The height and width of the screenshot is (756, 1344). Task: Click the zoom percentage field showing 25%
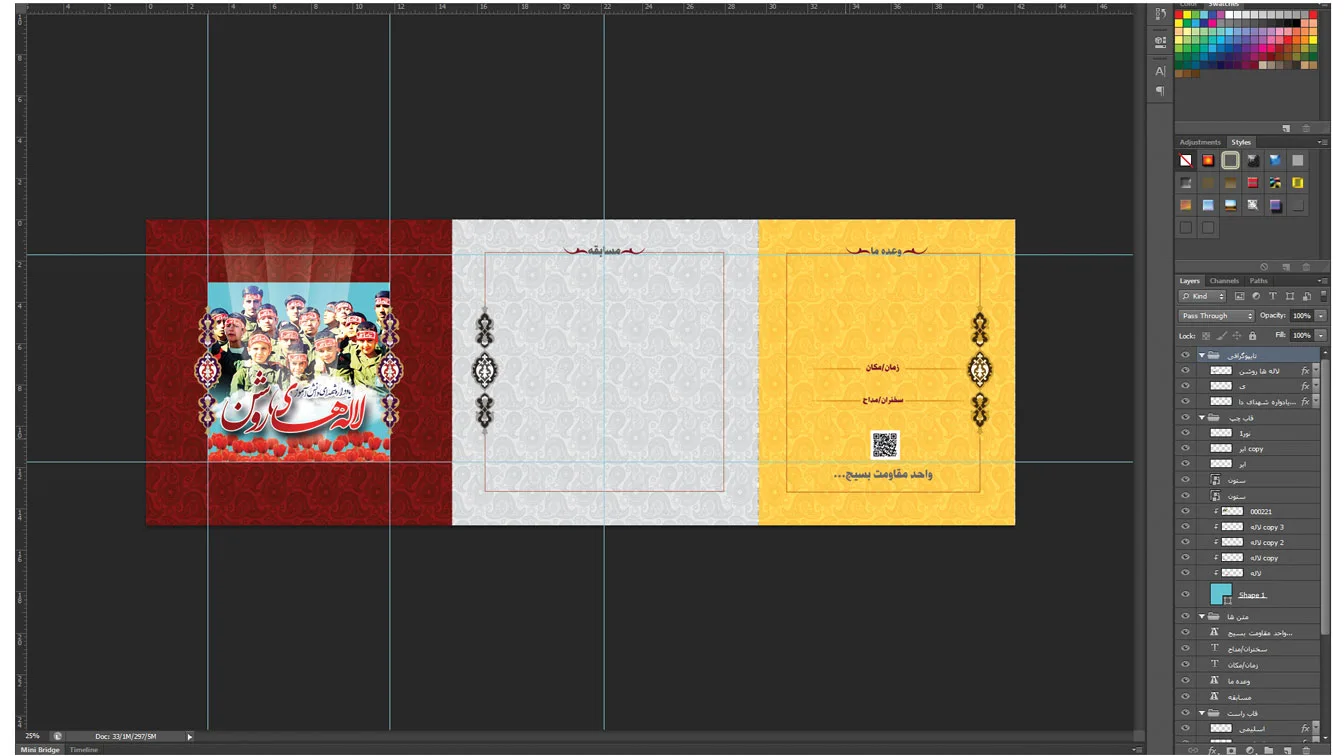[x=33, y=736]
